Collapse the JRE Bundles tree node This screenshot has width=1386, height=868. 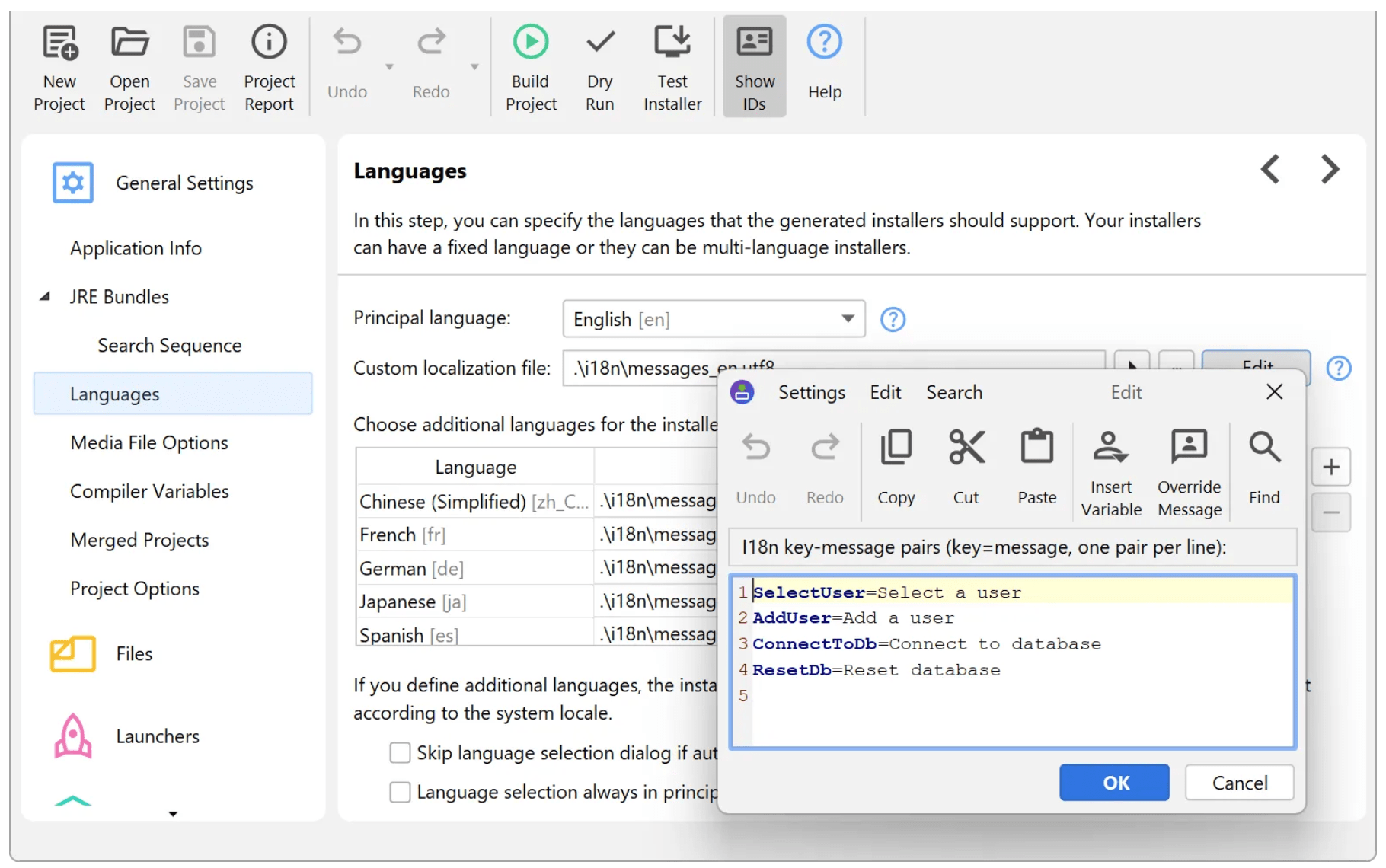(45, 297)
